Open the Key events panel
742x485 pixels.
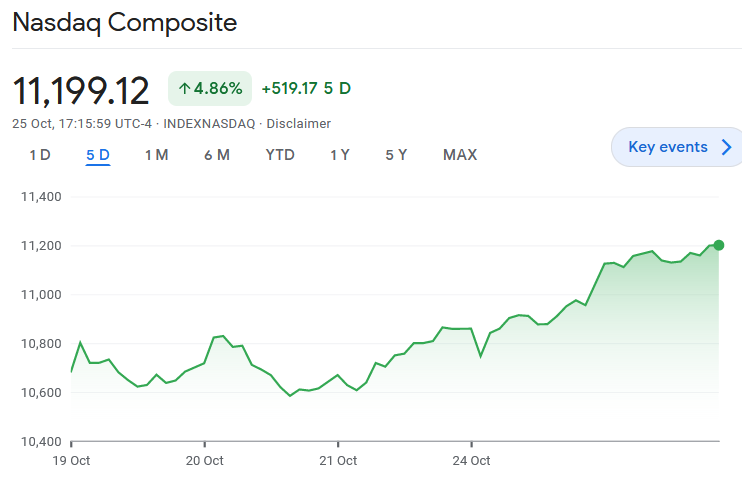click(x=668, y=147)
